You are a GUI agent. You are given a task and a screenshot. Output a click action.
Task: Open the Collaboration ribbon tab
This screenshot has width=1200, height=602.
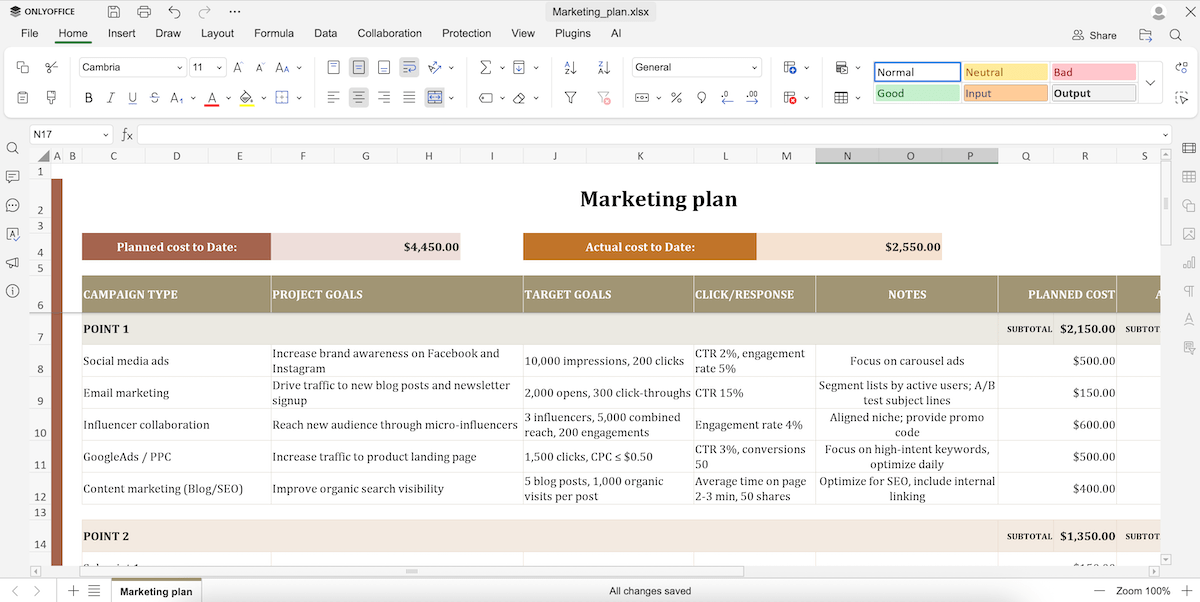click(x=389, y=33)
